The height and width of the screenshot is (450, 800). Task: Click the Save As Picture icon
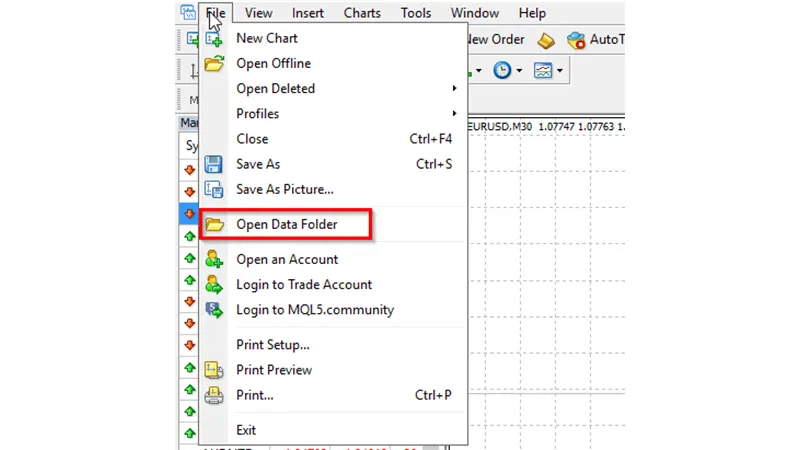(x=214, y=189)
